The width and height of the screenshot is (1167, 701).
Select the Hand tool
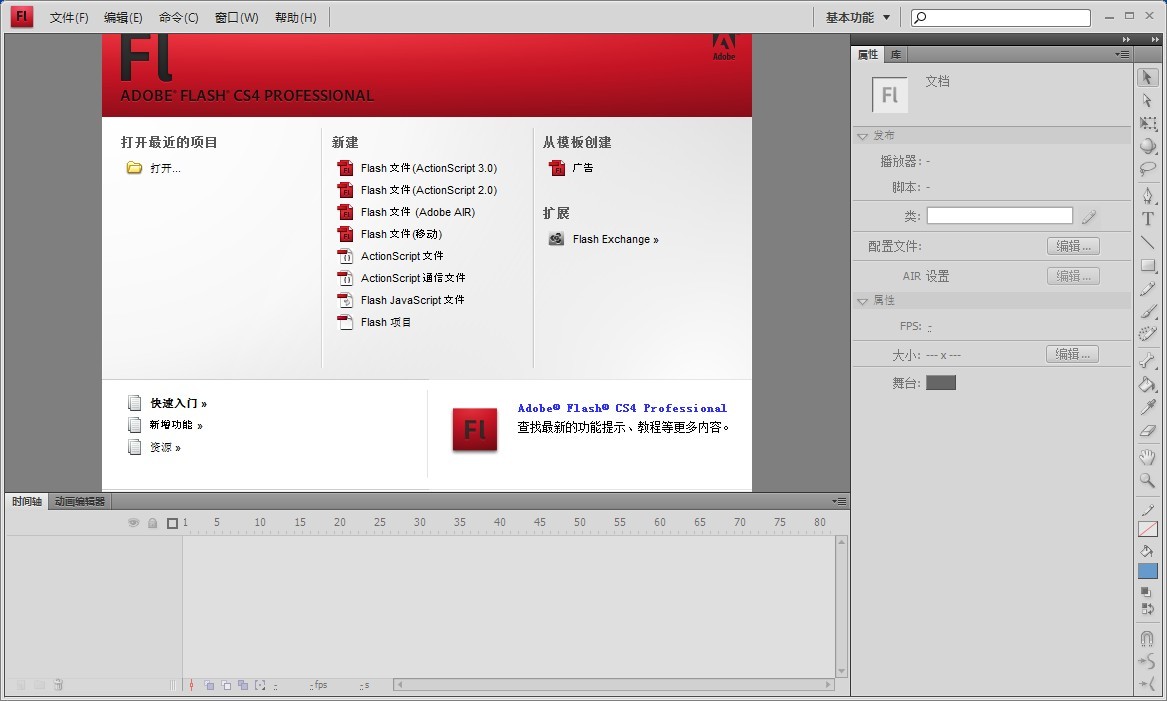pyautogui.click(x=1147, y=457)
